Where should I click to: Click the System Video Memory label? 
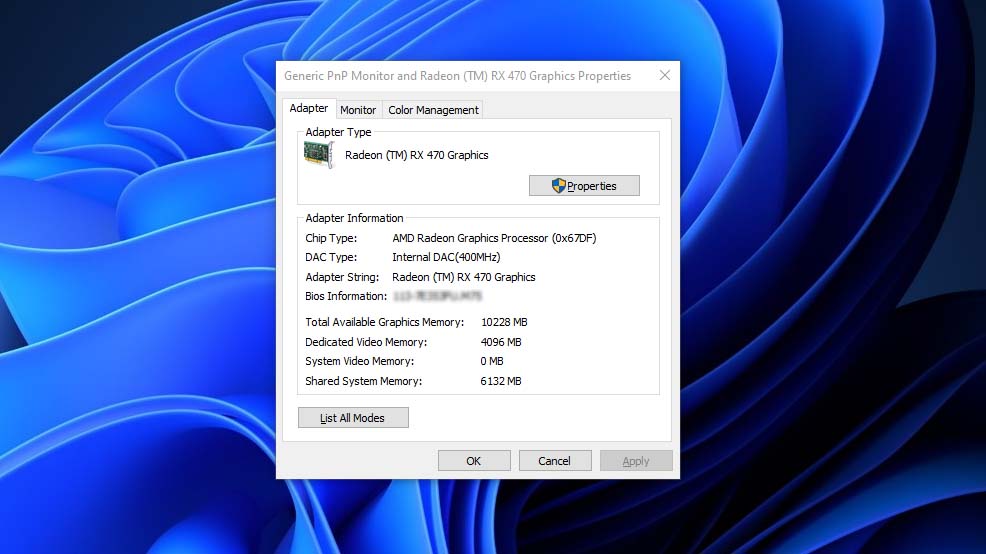(360, 361)
